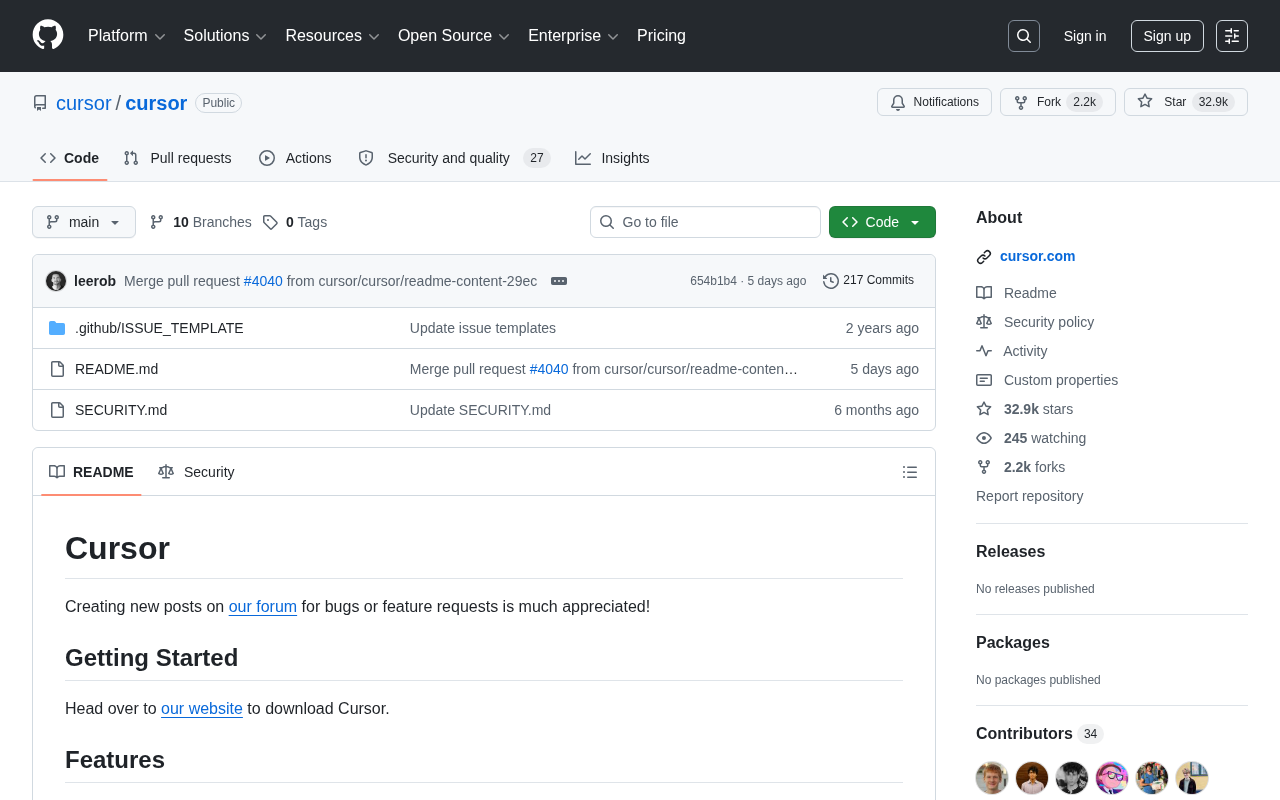
Task: Switch to the Security tab in file viewer
Action: [x=197, y=472]
